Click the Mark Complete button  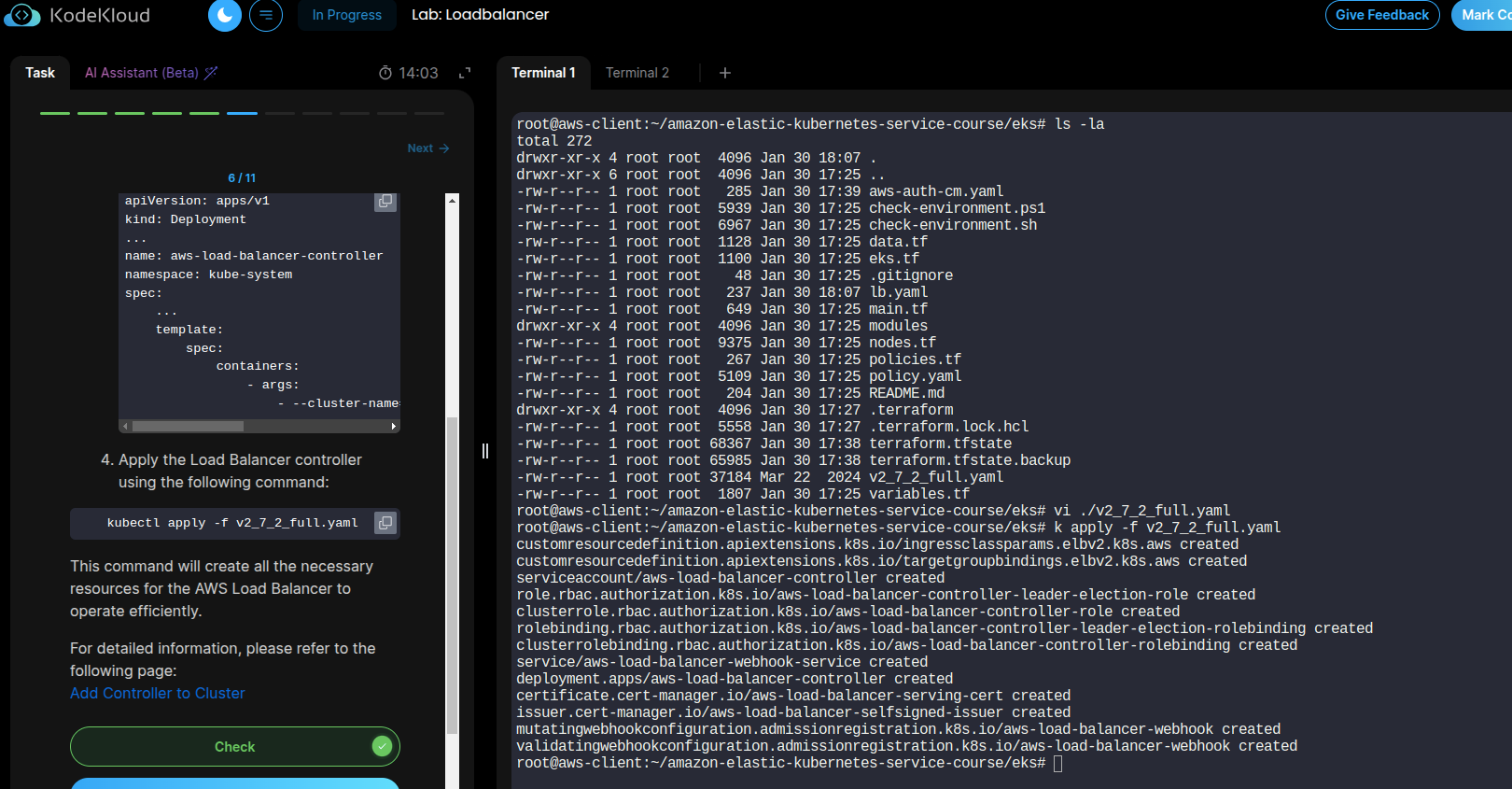pyautogui.click(x=1484, y=15)
